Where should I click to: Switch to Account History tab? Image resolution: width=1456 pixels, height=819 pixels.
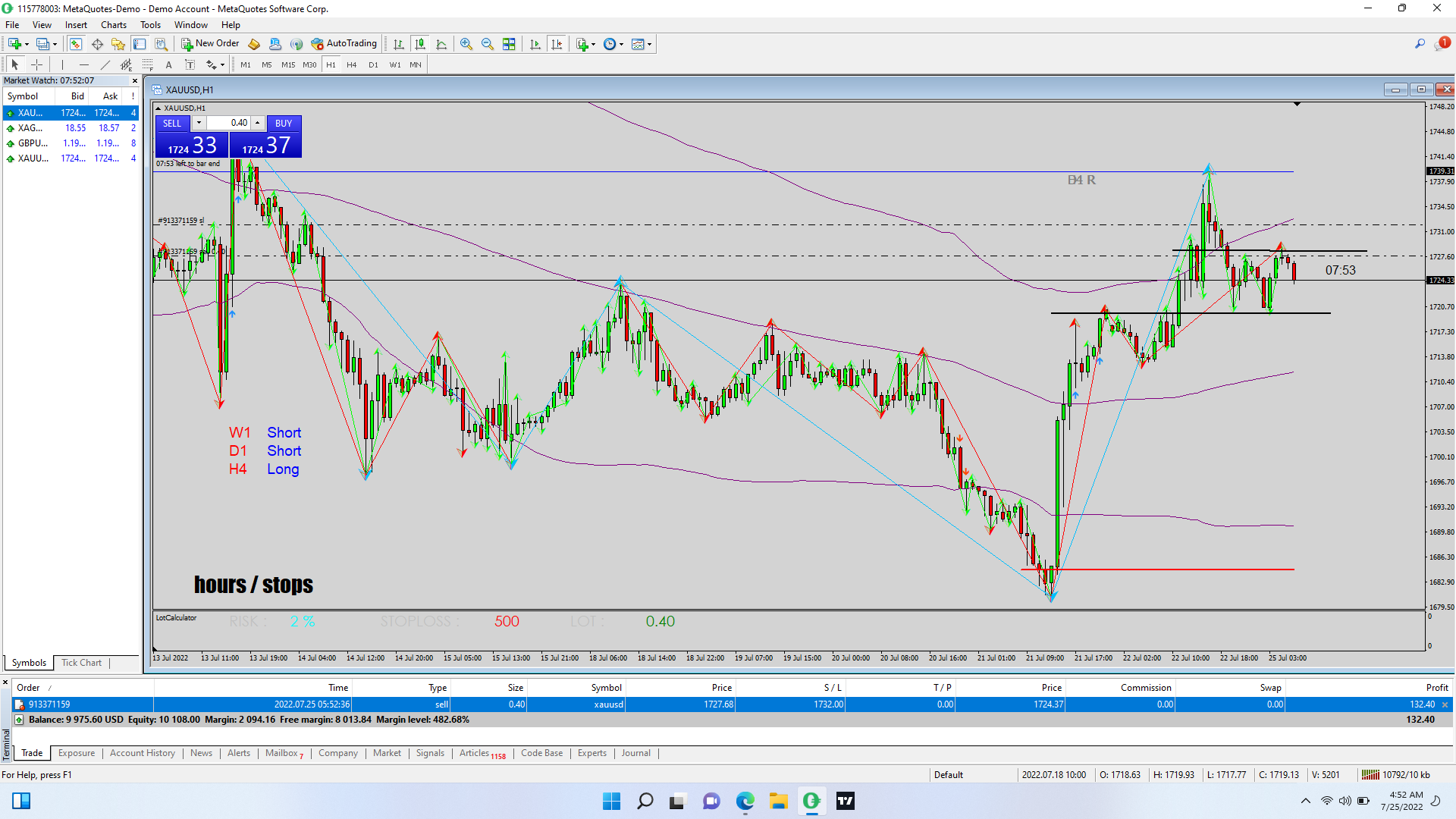[142, 753]
